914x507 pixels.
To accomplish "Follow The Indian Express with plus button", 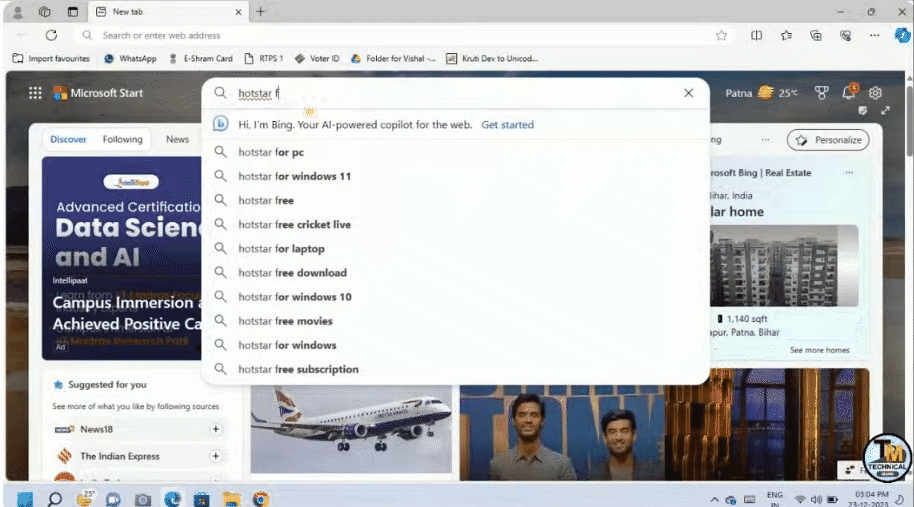I will [216, 456].
